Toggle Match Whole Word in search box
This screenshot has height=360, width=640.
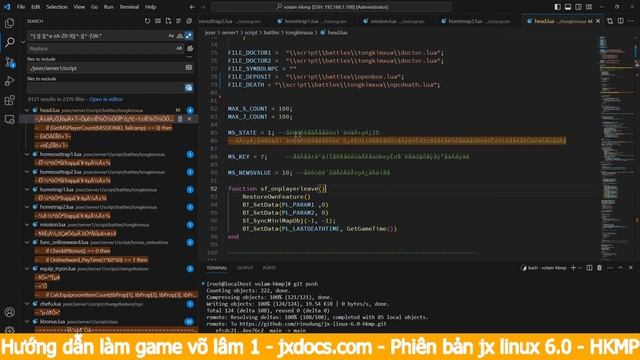click(x=180, y=36)
